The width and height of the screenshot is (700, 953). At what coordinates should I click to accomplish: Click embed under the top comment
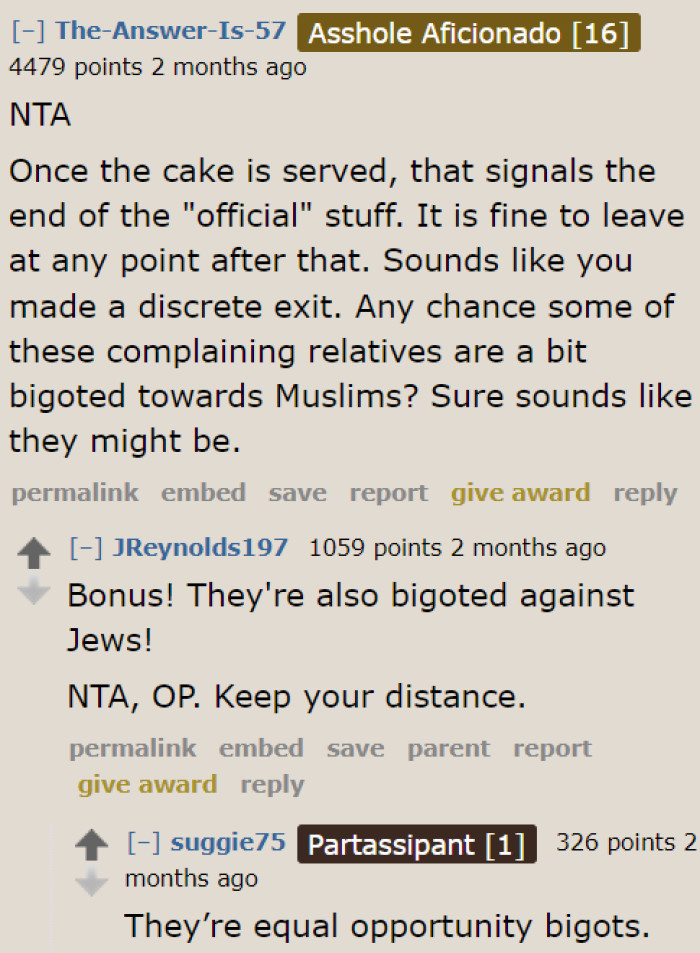203,492
